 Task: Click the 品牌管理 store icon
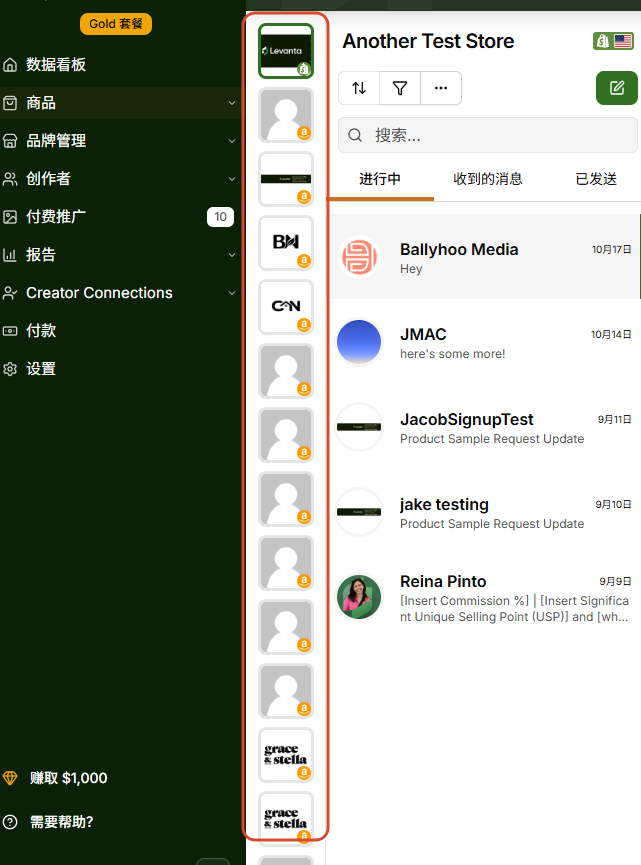[10, 141]
